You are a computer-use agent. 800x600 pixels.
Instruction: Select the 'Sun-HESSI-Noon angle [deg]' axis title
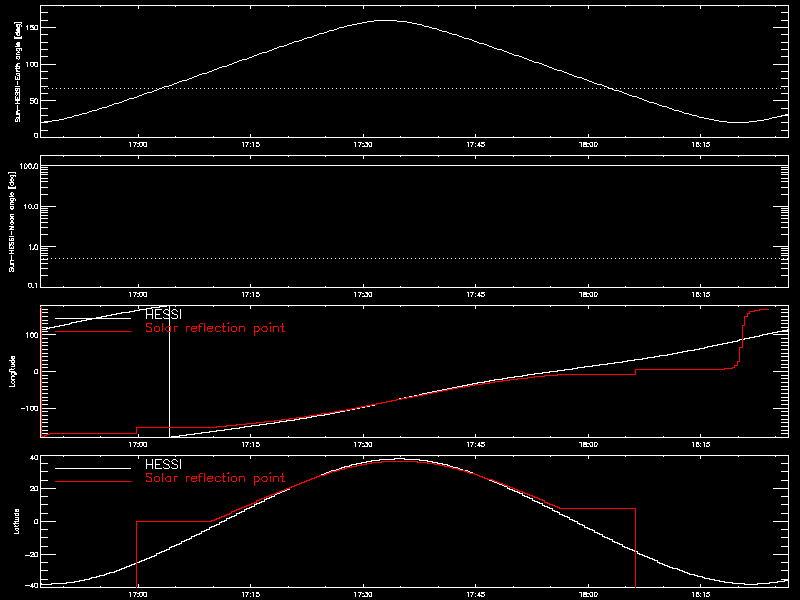(12, 221)
